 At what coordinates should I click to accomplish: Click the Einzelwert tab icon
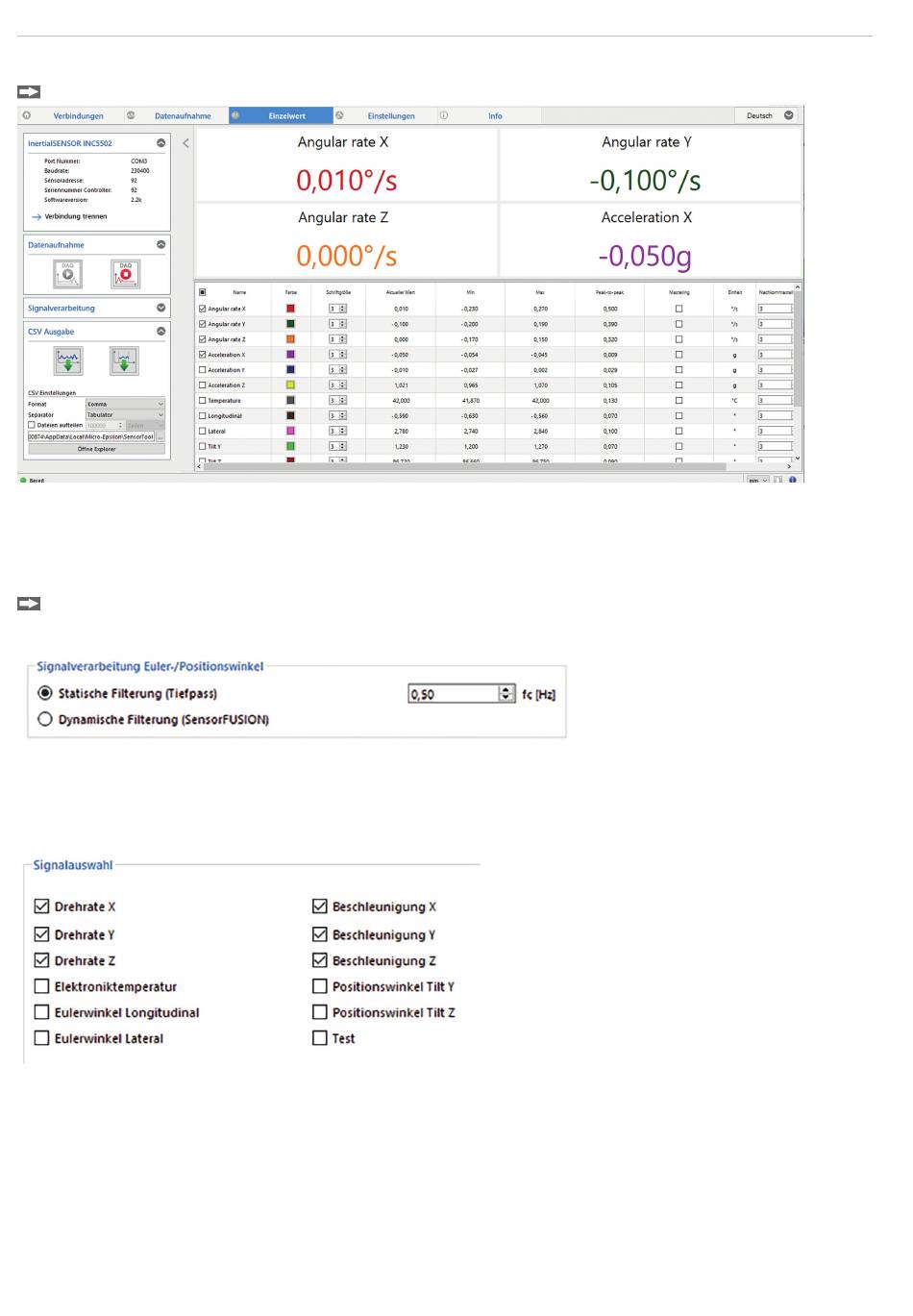coord(234,115)
